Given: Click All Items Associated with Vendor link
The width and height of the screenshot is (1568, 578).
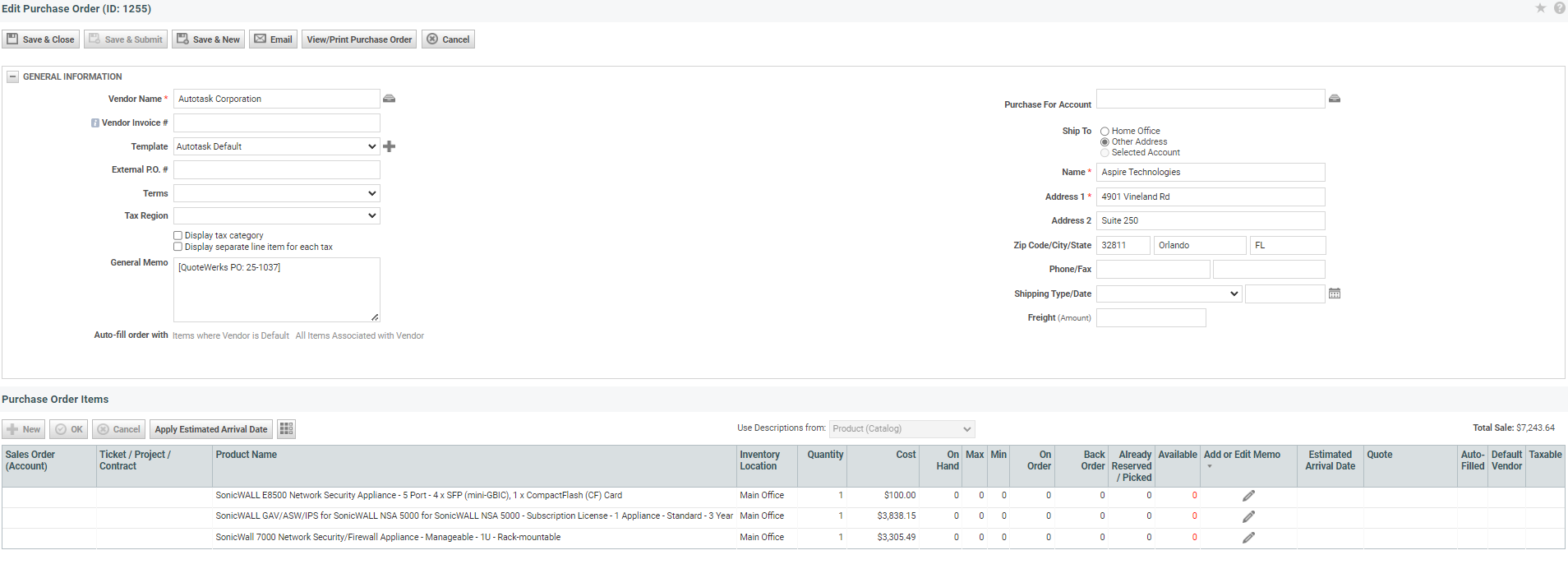Looking at the screenshot, I should coord(360,335).
